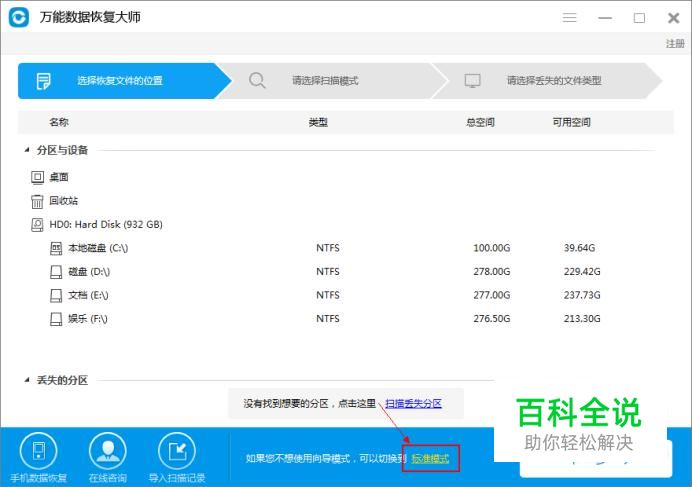Click the monitor icon in file type step

click(472, 80)
